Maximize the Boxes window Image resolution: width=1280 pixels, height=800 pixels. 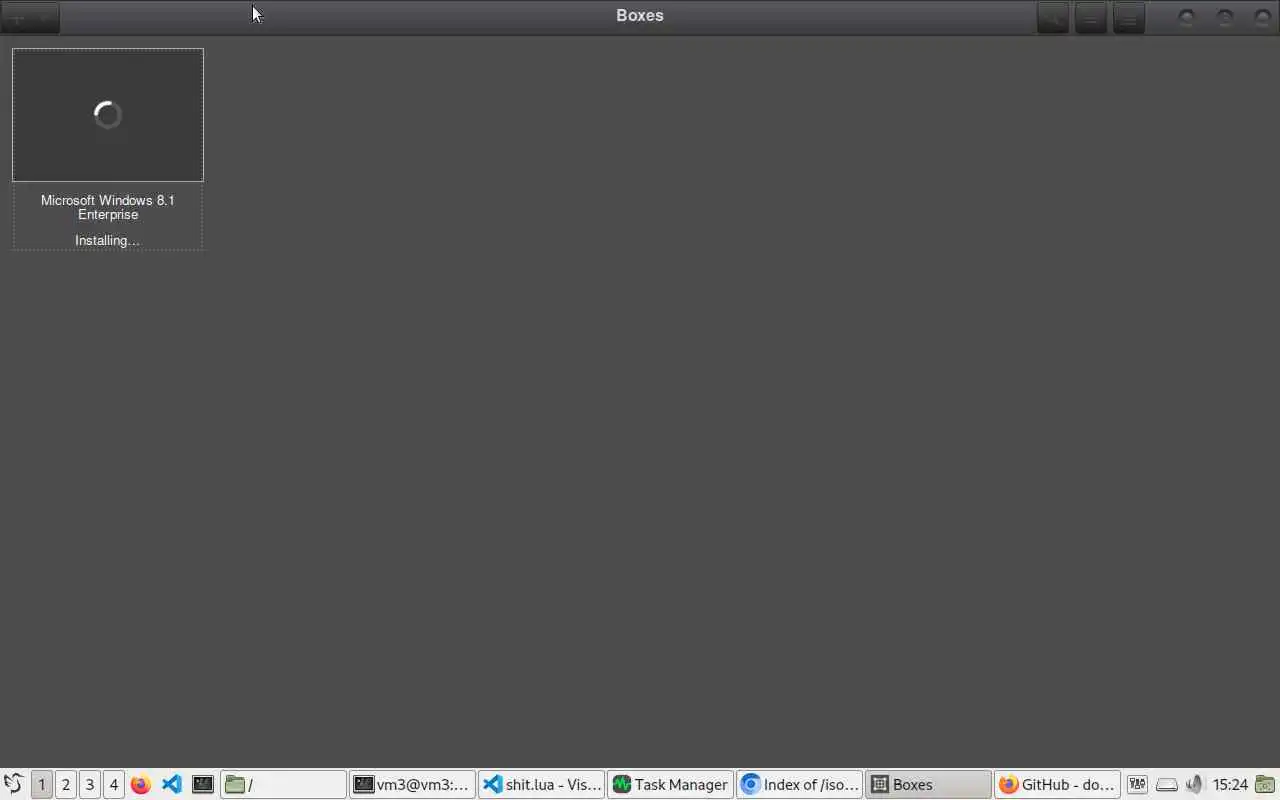pos(1225,18)
